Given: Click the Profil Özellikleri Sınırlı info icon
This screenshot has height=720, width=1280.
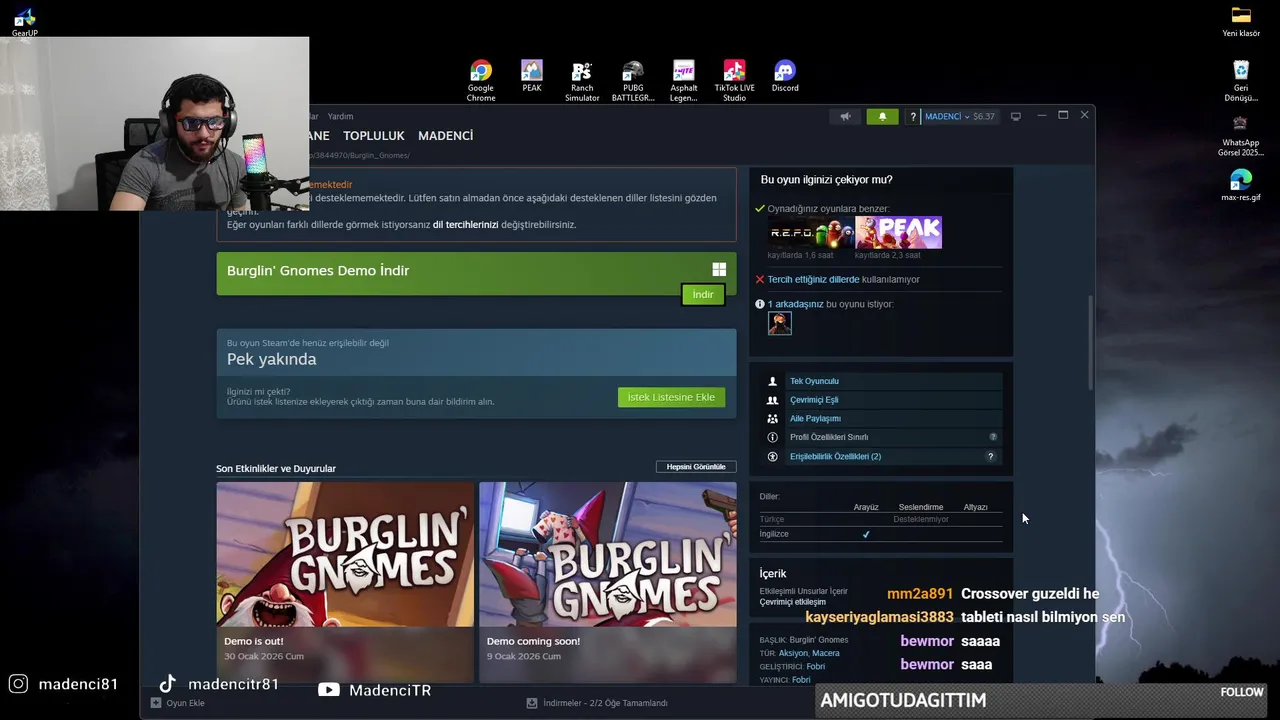Looking at the screenshot, I should pyautogui.click(x=772, y=437).
